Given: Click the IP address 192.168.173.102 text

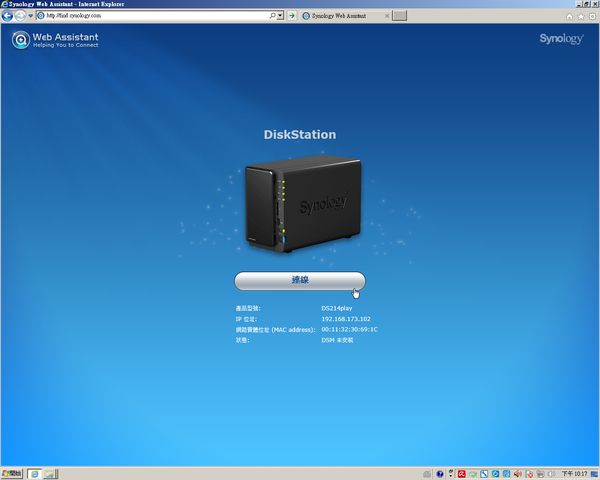Looking at the screenshot, I should tap(346, 319).
